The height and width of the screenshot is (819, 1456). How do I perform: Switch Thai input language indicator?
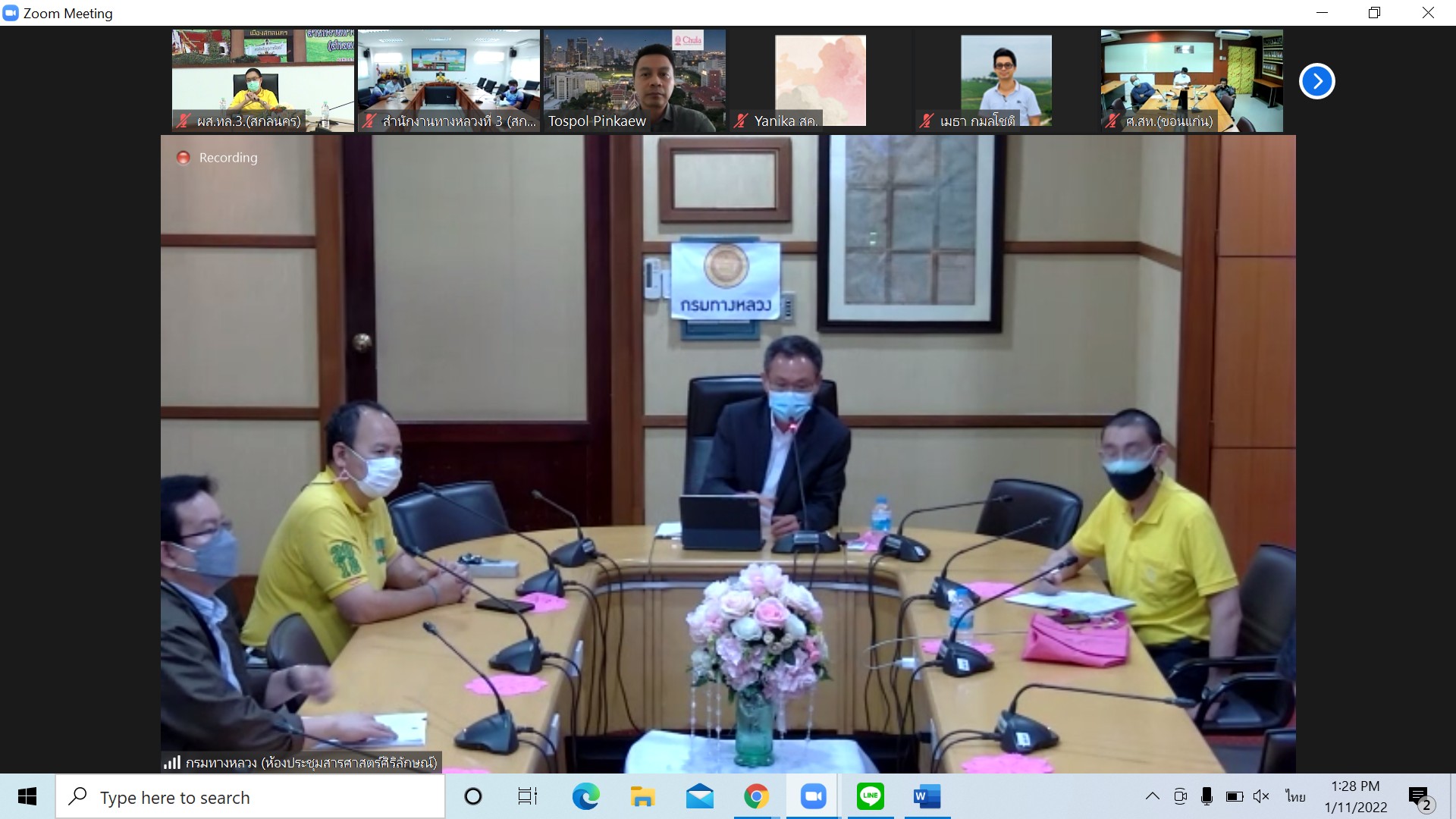pos(1295,796)
